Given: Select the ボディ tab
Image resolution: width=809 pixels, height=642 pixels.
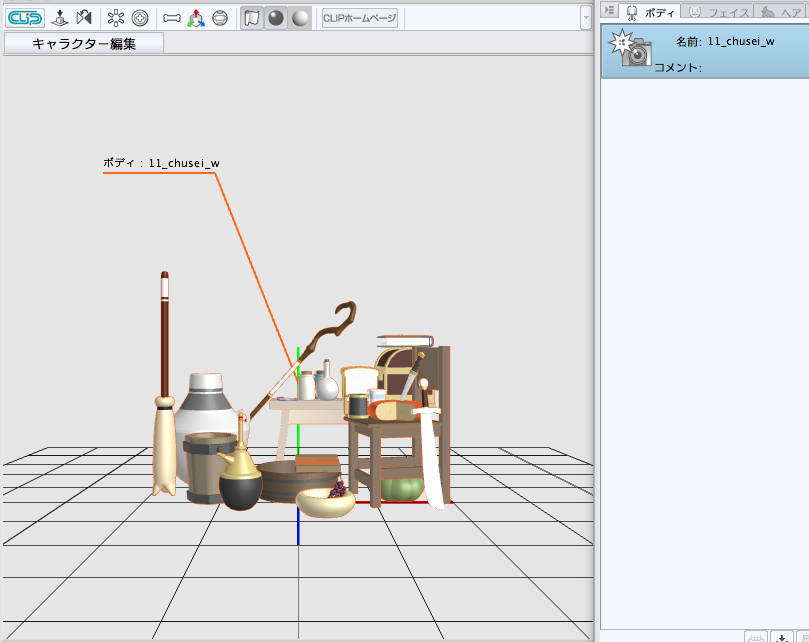Looking at the screenshot, I should pos(651,12).
